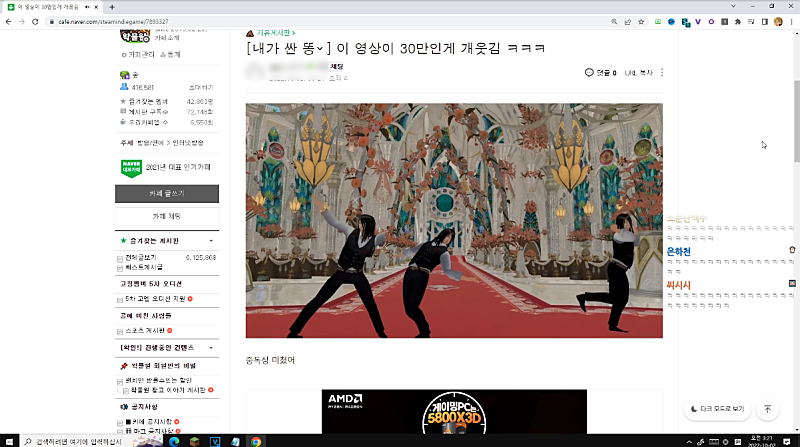Click the browser reload button

(34, 21)
